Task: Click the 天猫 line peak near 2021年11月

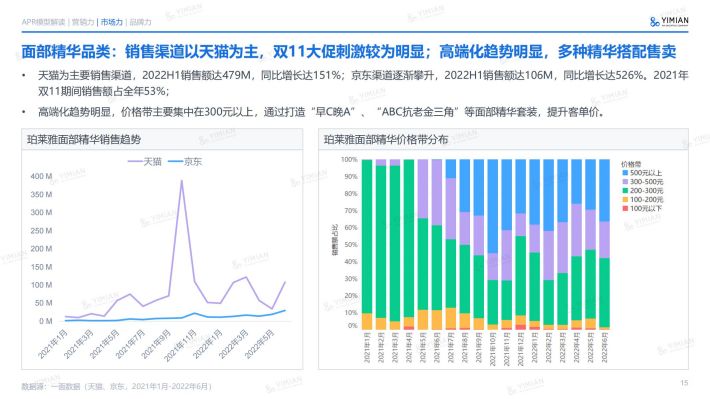Action: [x=182, y=181]
